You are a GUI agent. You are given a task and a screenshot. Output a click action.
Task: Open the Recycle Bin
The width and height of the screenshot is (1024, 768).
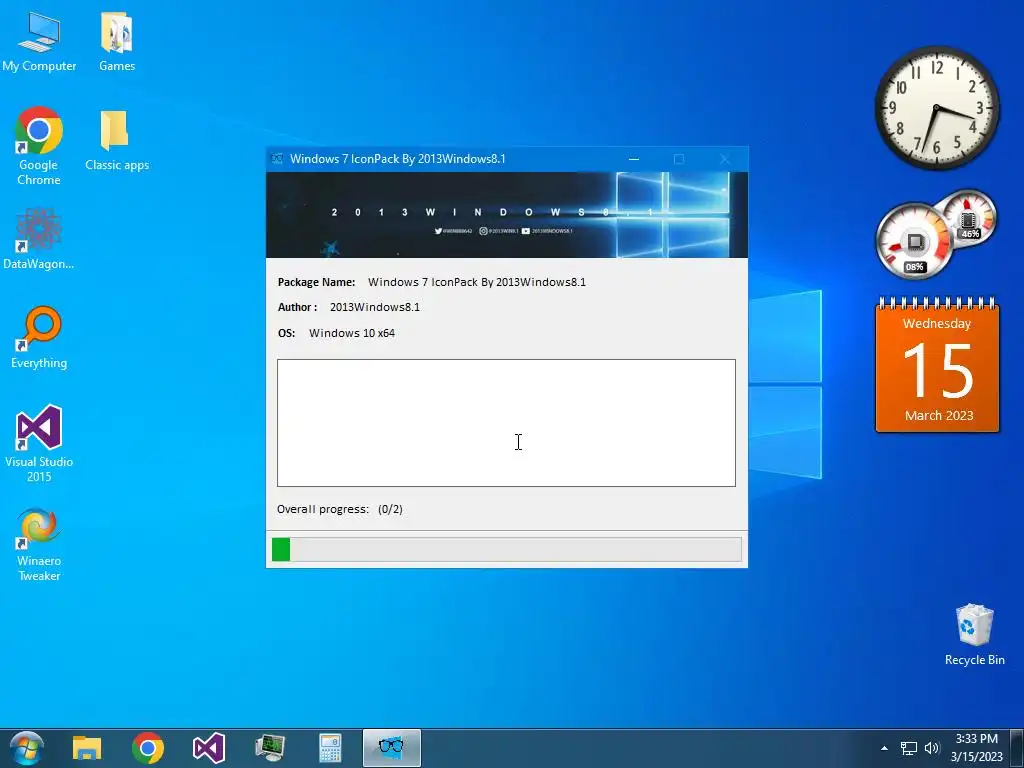pyautogui.click(x=974, y=635)
